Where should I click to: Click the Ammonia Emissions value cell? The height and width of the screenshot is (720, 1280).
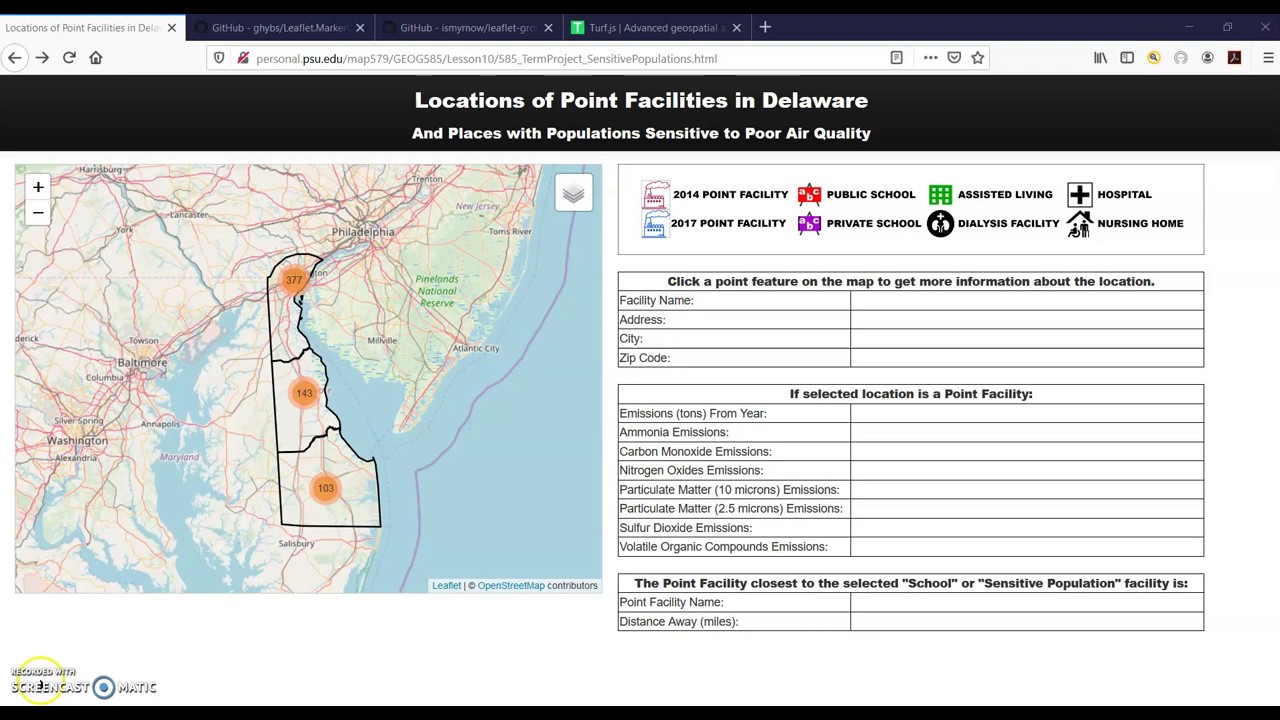click(1027, 432)
